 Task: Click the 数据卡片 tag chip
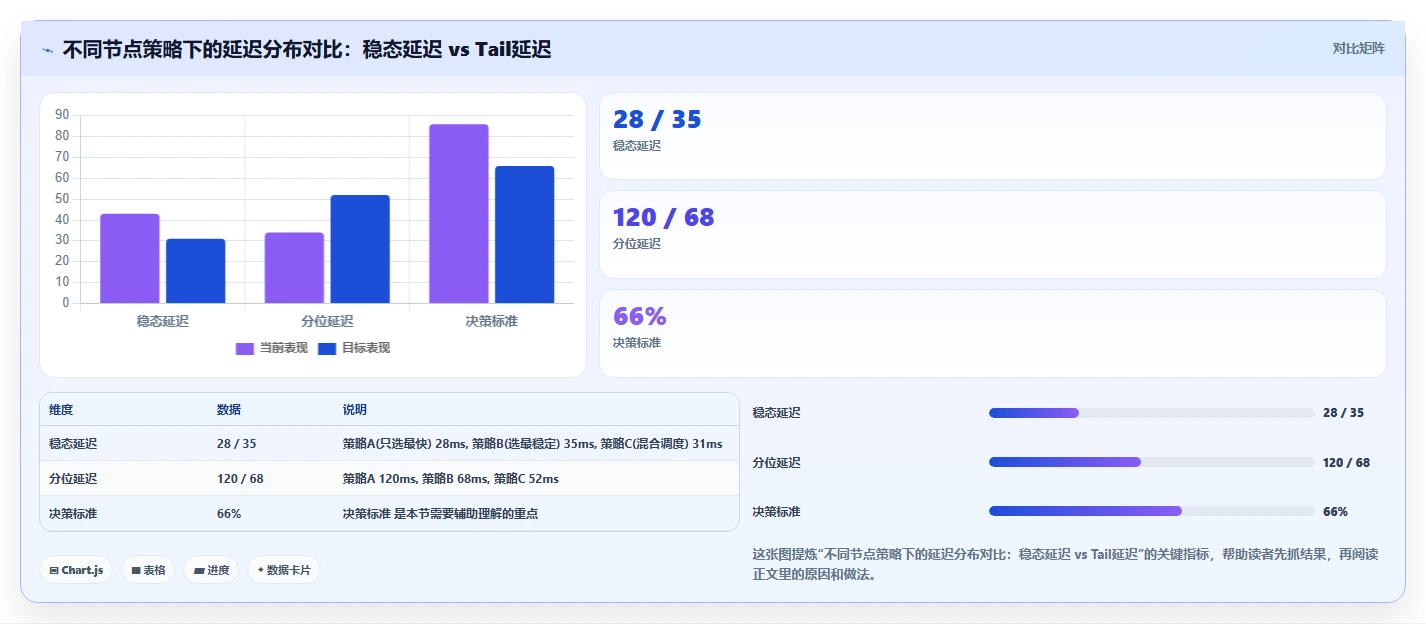[x=284, y=570]
